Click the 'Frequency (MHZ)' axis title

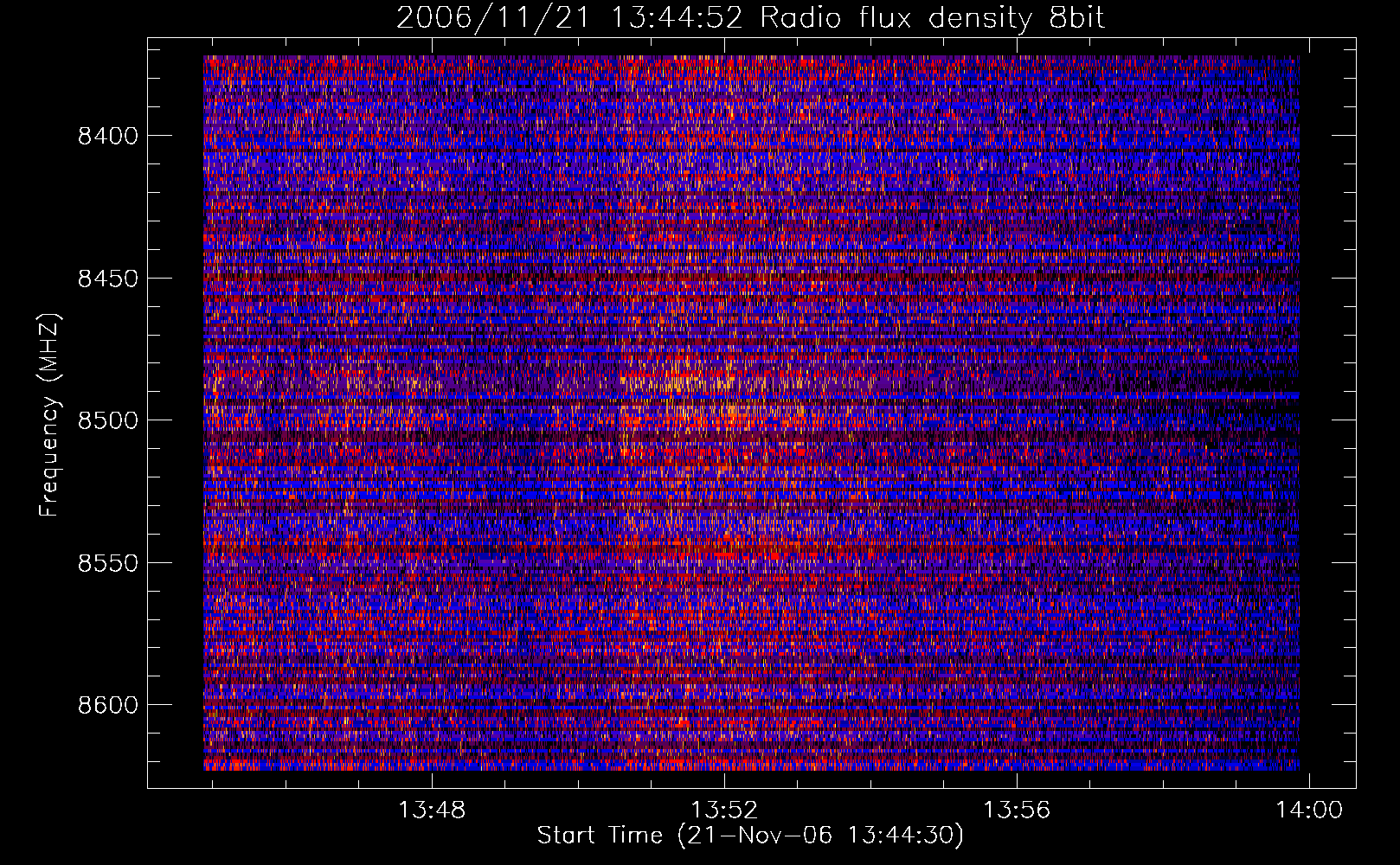[x=50, y=415]
